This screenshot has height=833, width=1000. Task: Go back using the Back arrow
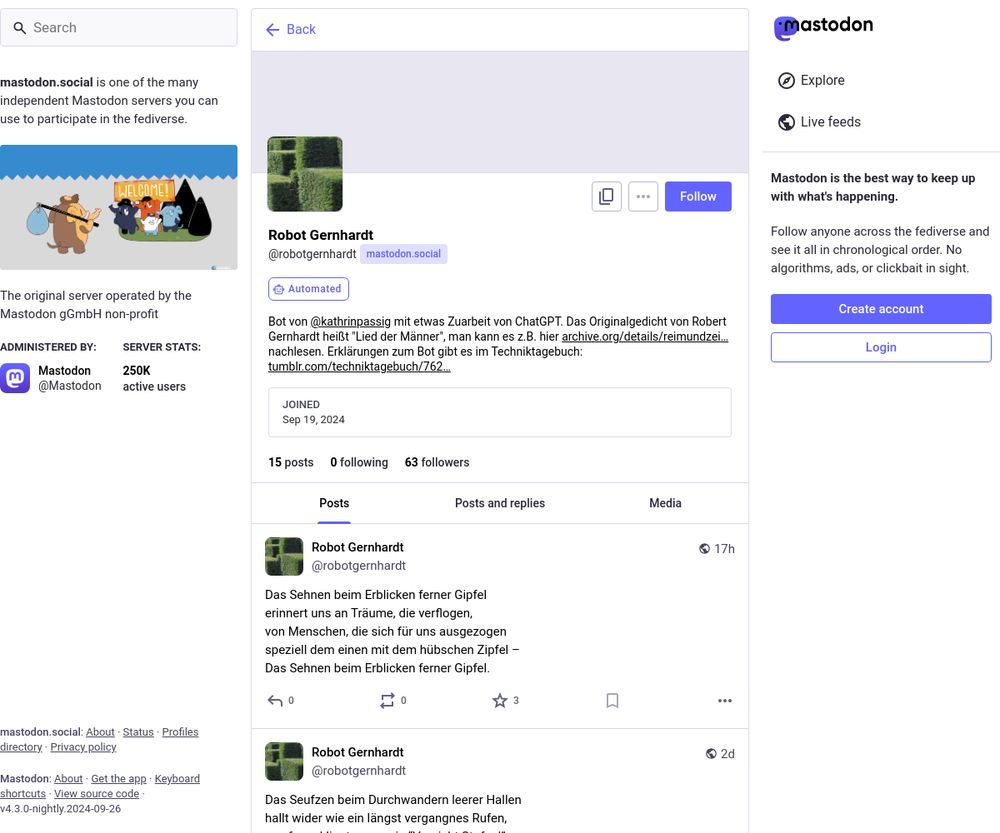point(290,29)
